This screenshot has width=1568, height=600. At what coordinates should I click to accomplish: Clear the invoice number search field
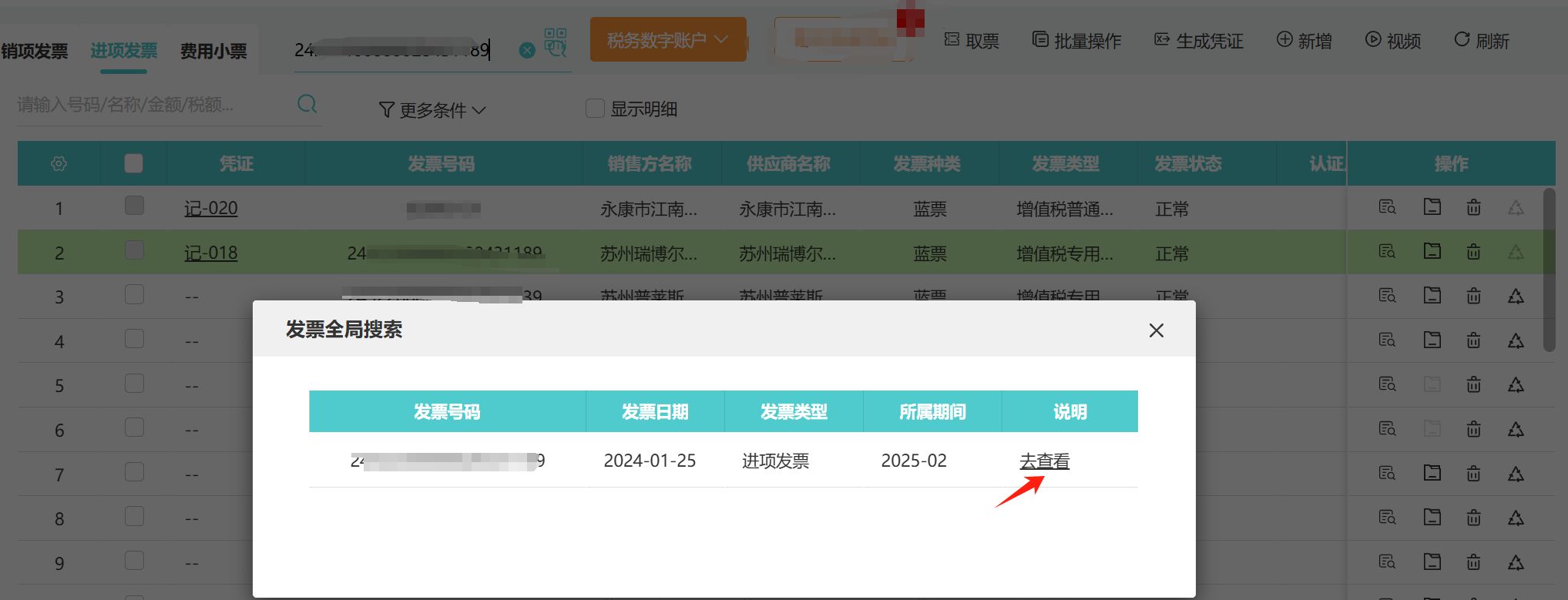527,51
